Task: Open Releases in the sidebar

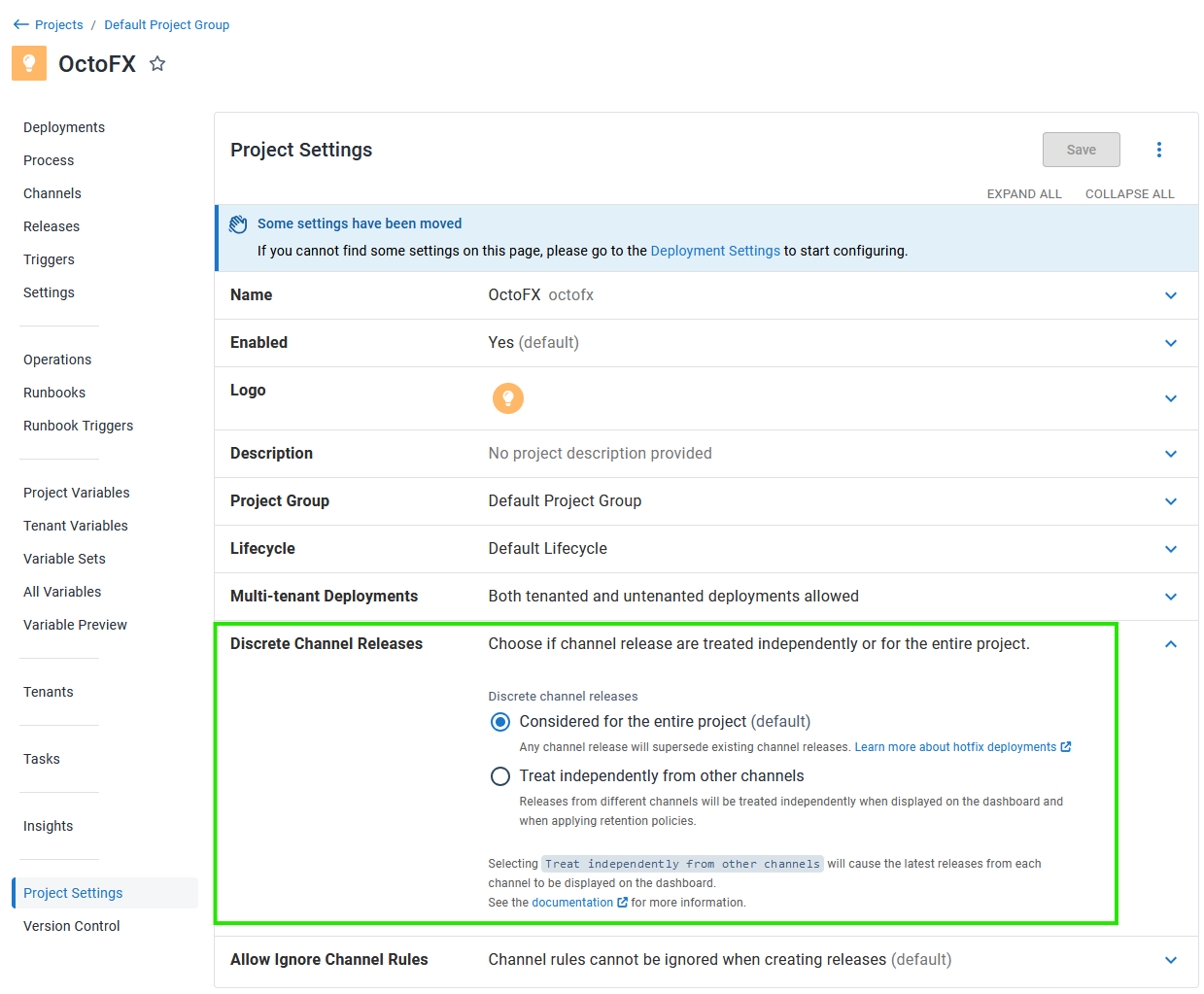Action: (52, 226)
